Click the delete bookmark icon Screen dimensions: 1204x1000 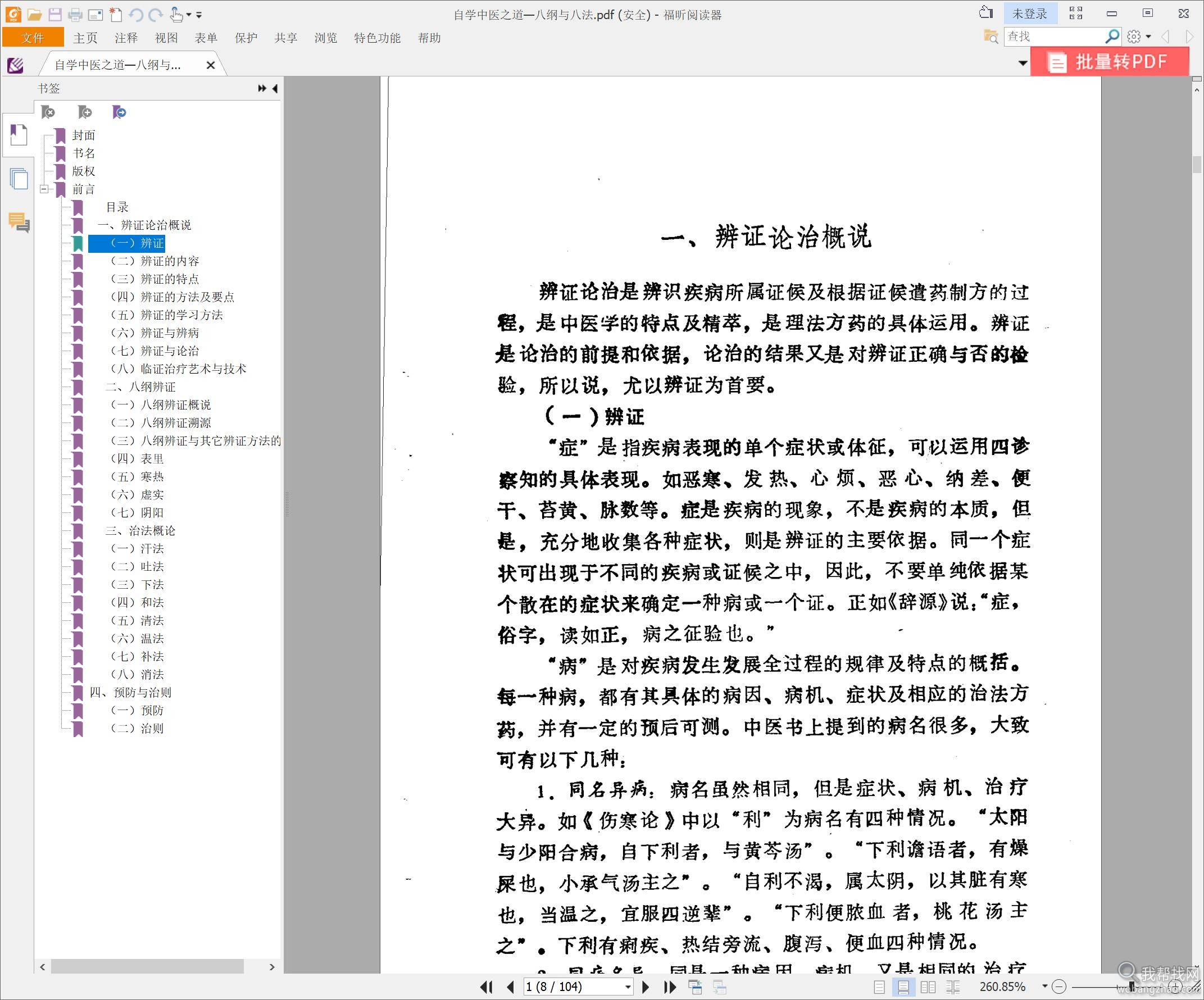(x=48, y=112)
